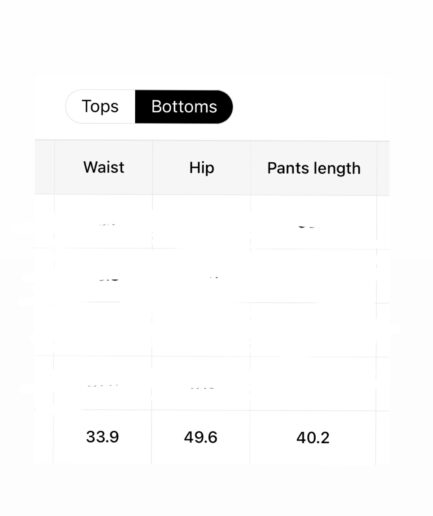Click the Hip column header
The height and width of the screenshot is (516, 433).
(x=201, y=168)
